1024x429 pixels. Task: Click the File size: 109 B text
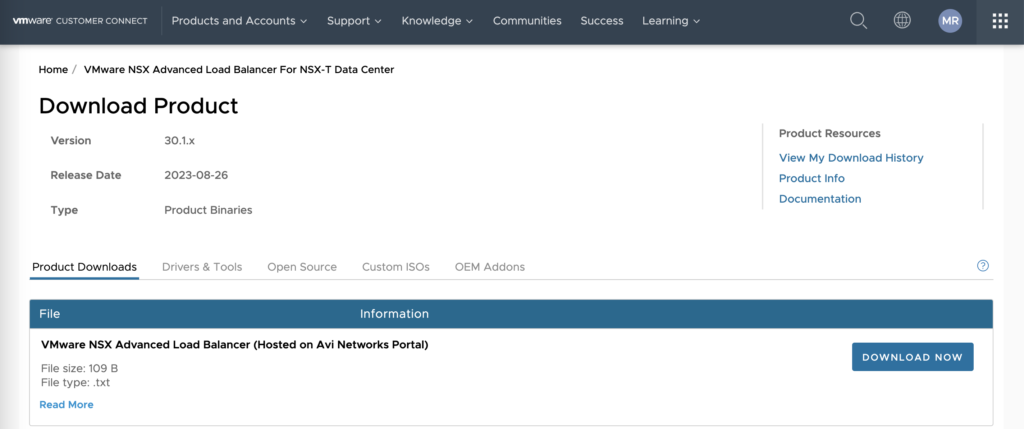[79, 368]
